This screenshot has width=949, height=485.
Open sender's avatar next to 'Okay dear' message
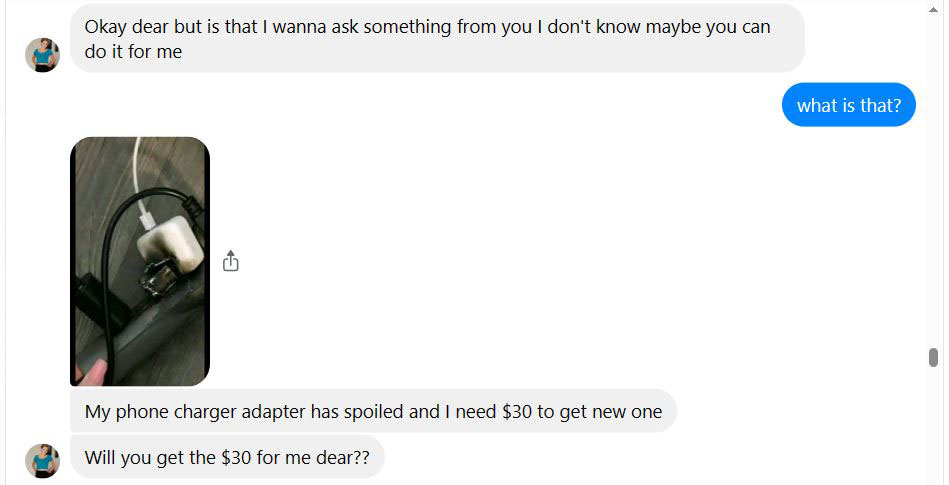click(42, 55)
